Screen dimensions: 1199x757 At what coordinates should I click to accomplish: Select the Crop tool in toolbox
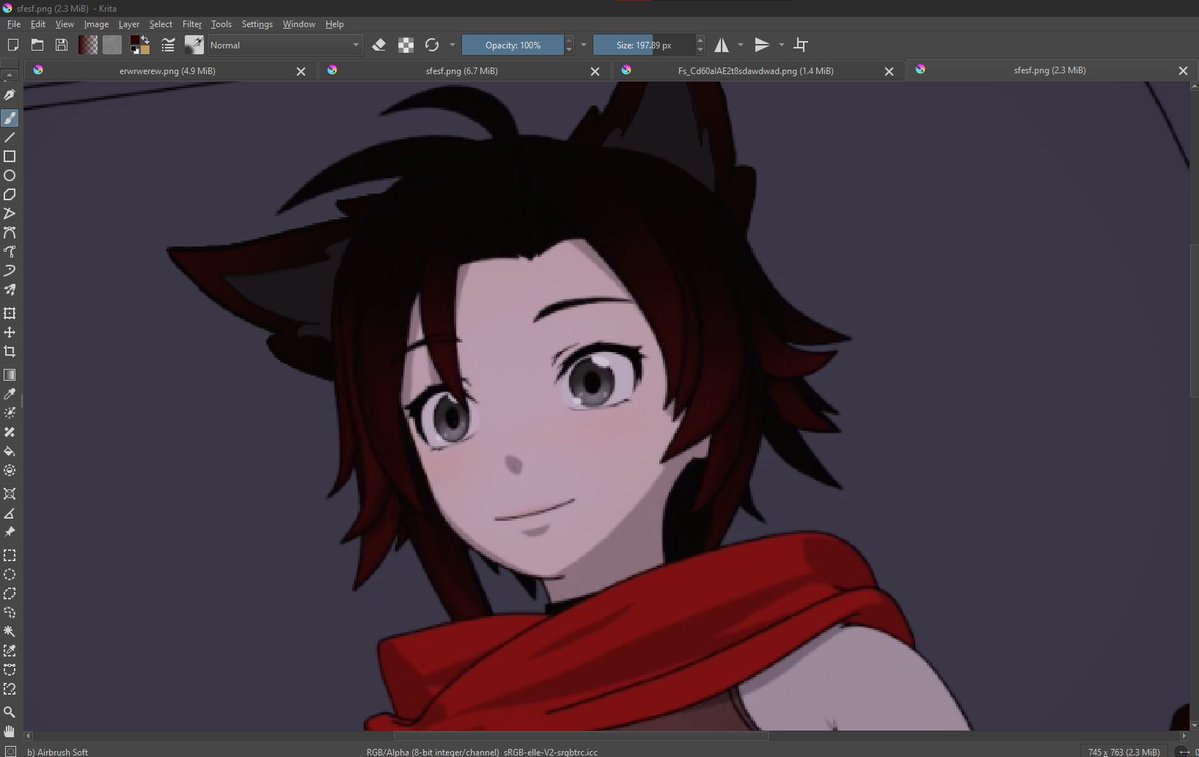pyautogui.click(x=9, y=351)
